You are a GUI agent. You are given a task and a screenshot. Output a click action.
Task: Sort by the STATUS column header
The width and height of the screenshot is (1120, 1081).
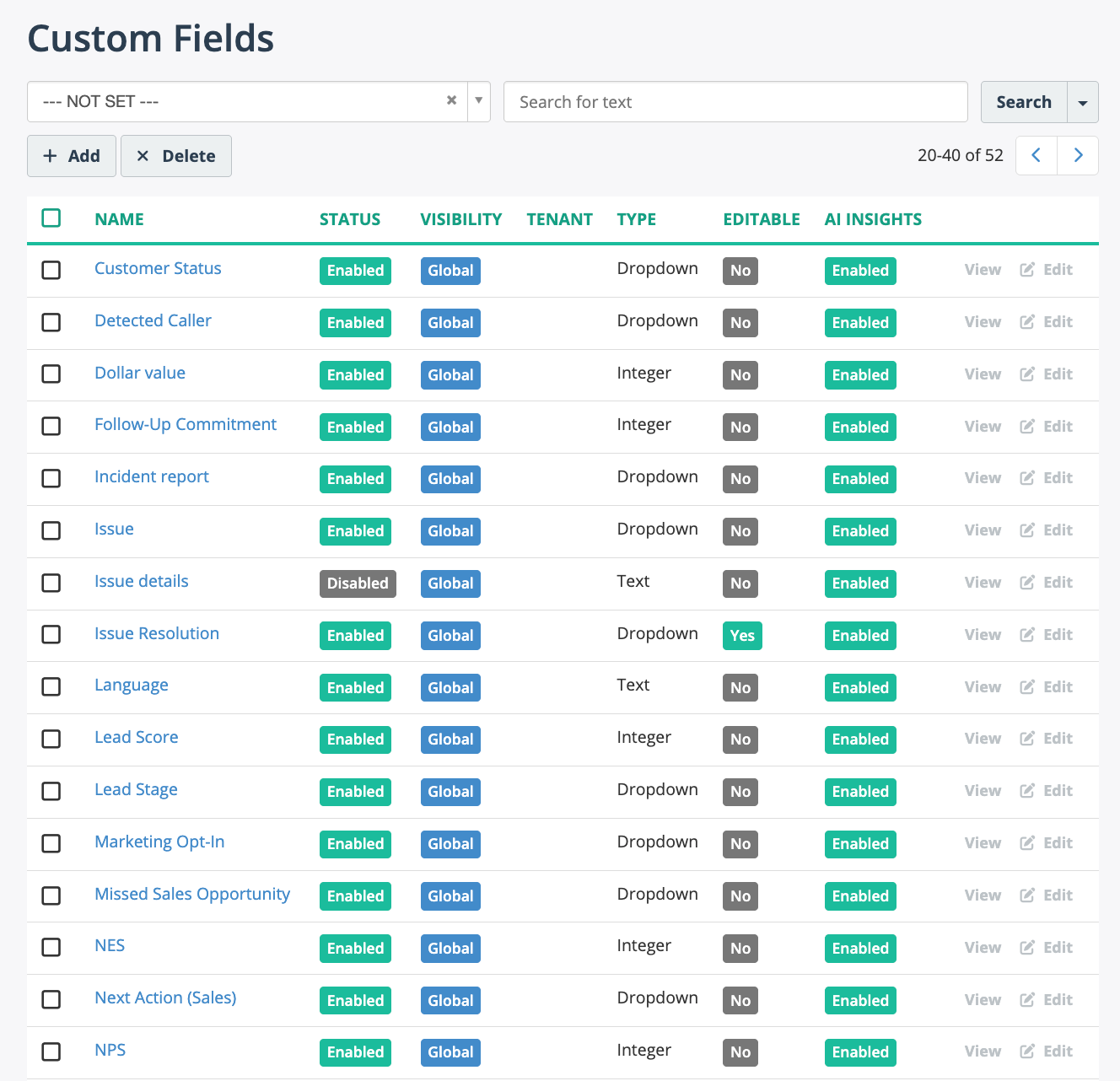click(x=350, y=219)
